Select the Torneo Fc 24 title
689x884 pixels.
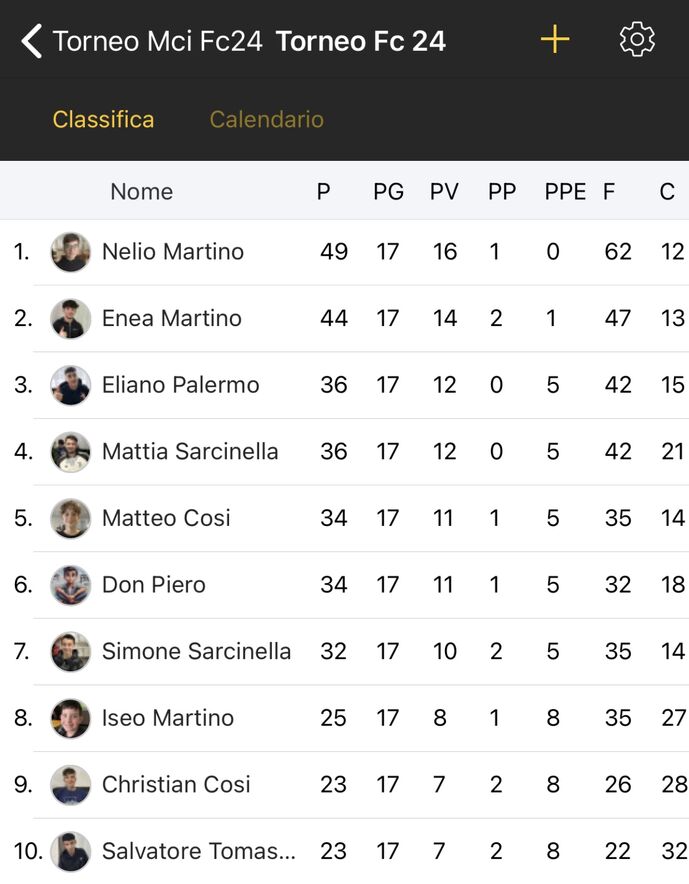coord(361,41)
